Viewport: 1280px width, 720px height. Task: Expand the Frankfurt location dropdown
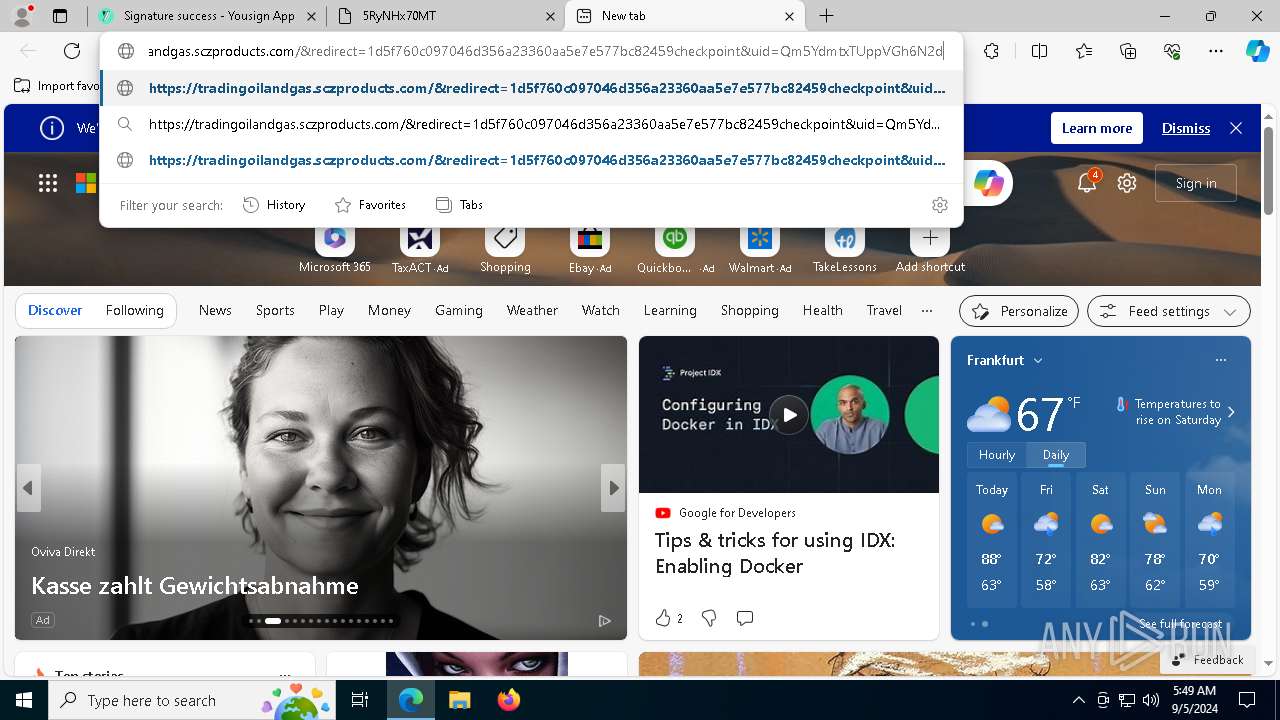pyautogui.click(x=1038, y=360)
